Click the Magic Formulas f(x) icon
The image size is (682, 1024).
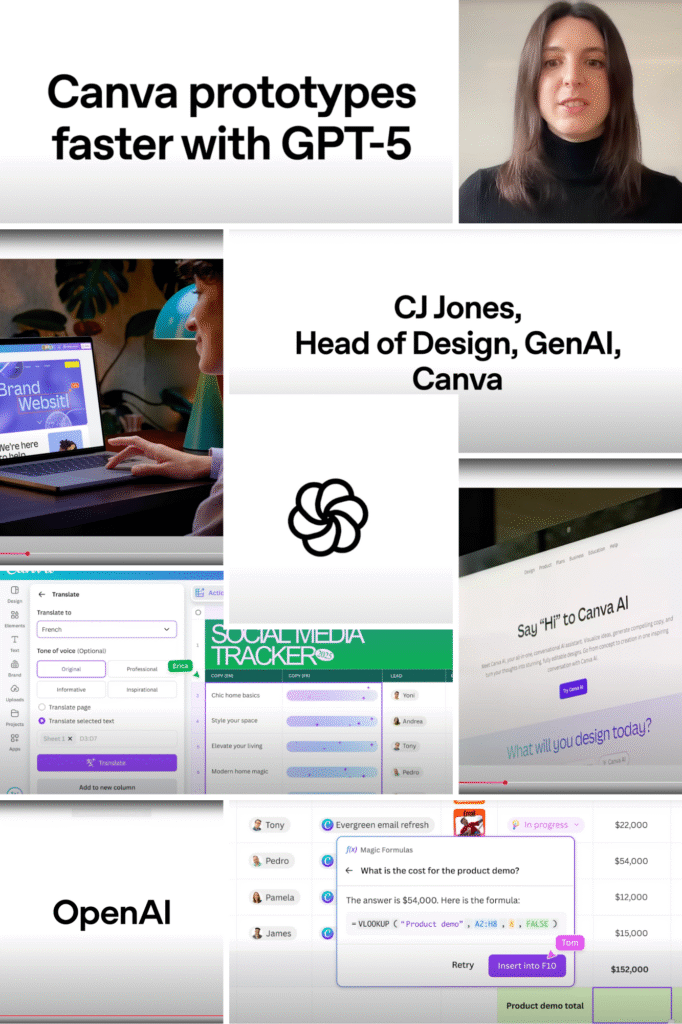351,850
